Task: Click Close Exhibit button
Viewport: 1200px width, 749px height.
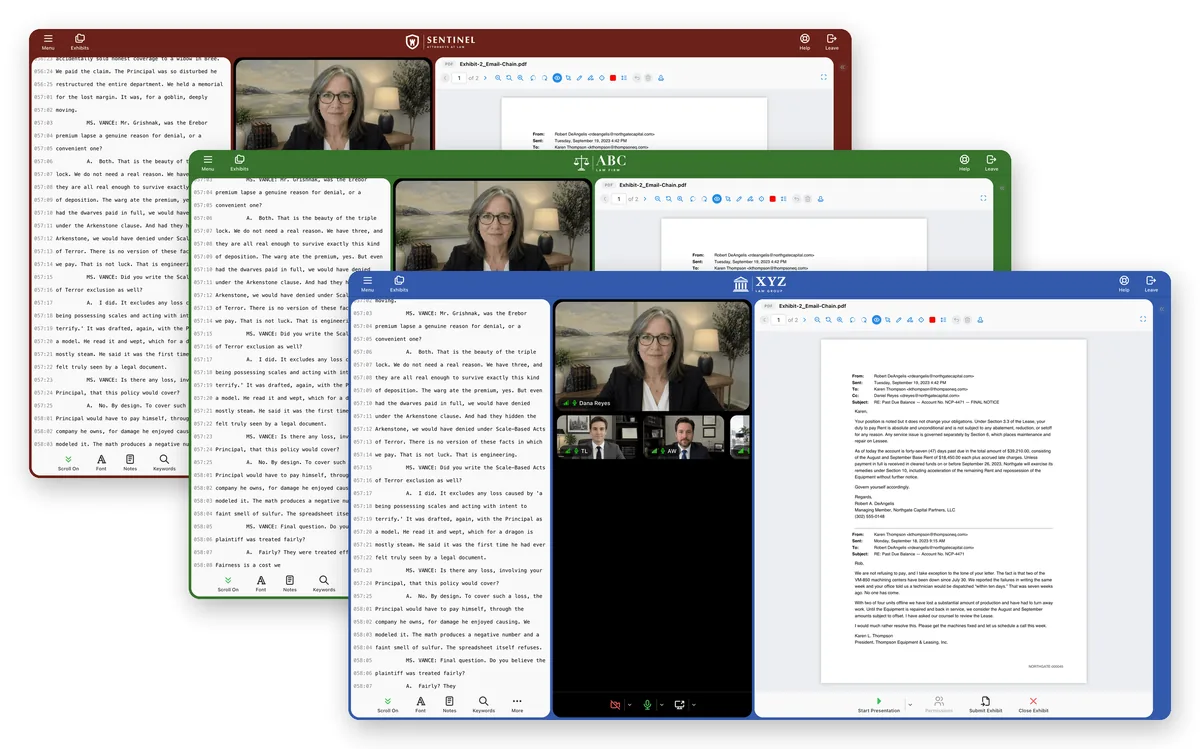Action: pos(1033,704)
